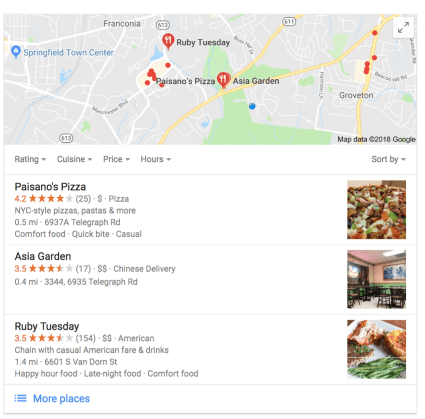Click the route 613 shield near Franconia
This screenshot has height=419, width=425.
tap(163, 25)
